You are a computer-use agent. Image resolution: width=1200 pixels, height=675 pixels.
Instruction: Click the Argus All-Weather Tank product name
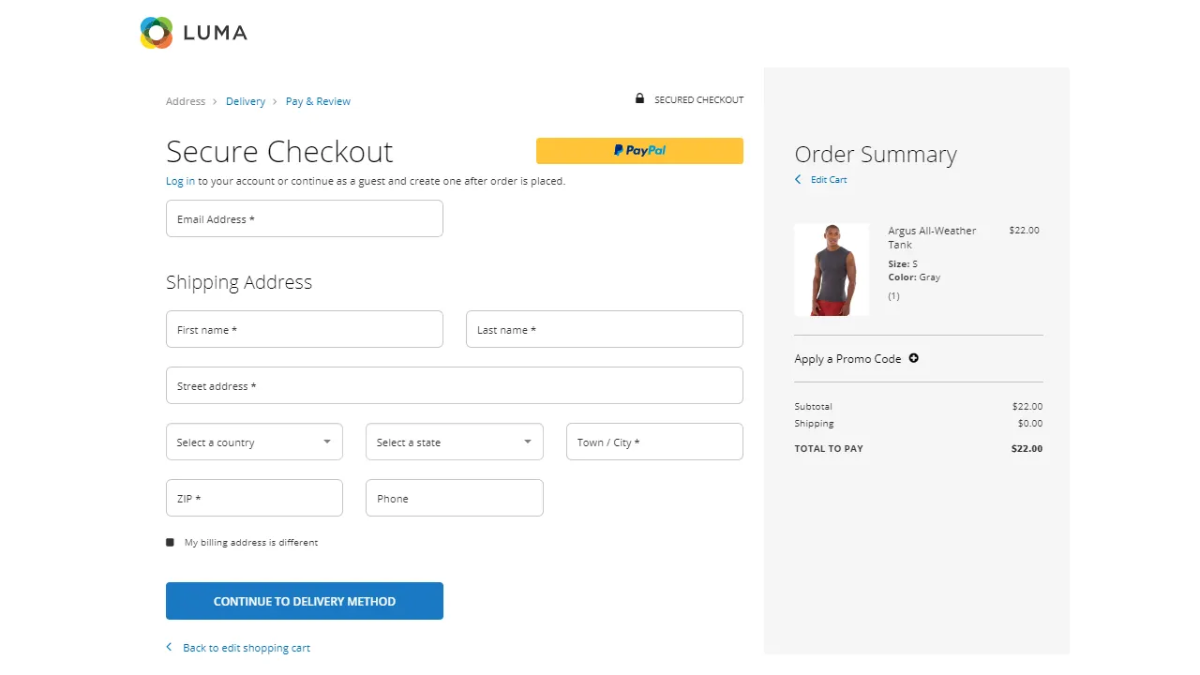(x=932, y=237)
